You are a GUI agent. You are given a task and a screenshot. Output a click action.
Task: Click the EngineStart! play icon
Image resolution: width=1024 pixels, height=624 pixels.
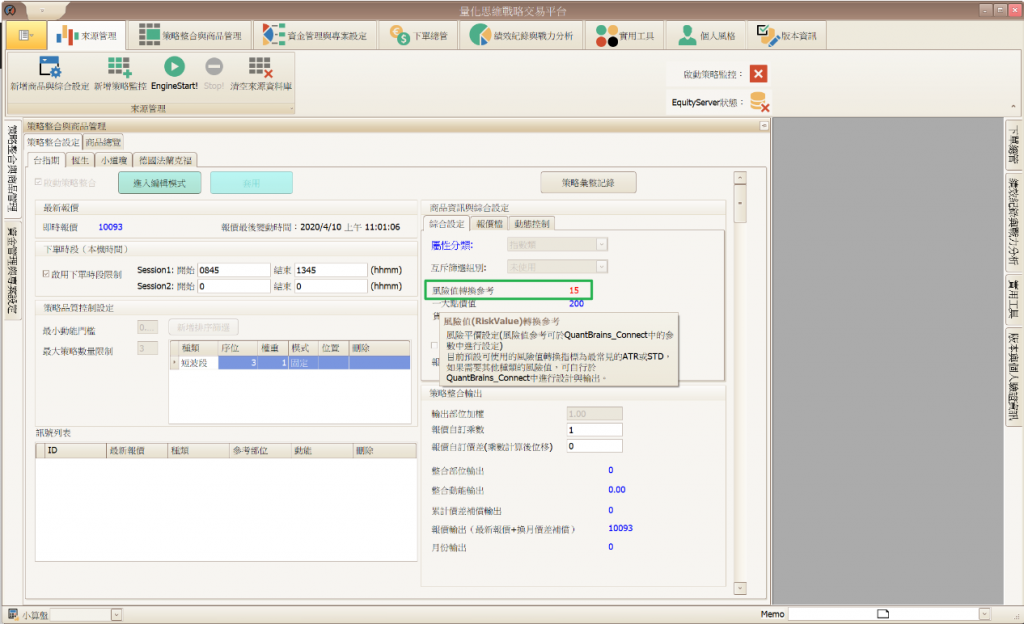click(x=174, y=67)
